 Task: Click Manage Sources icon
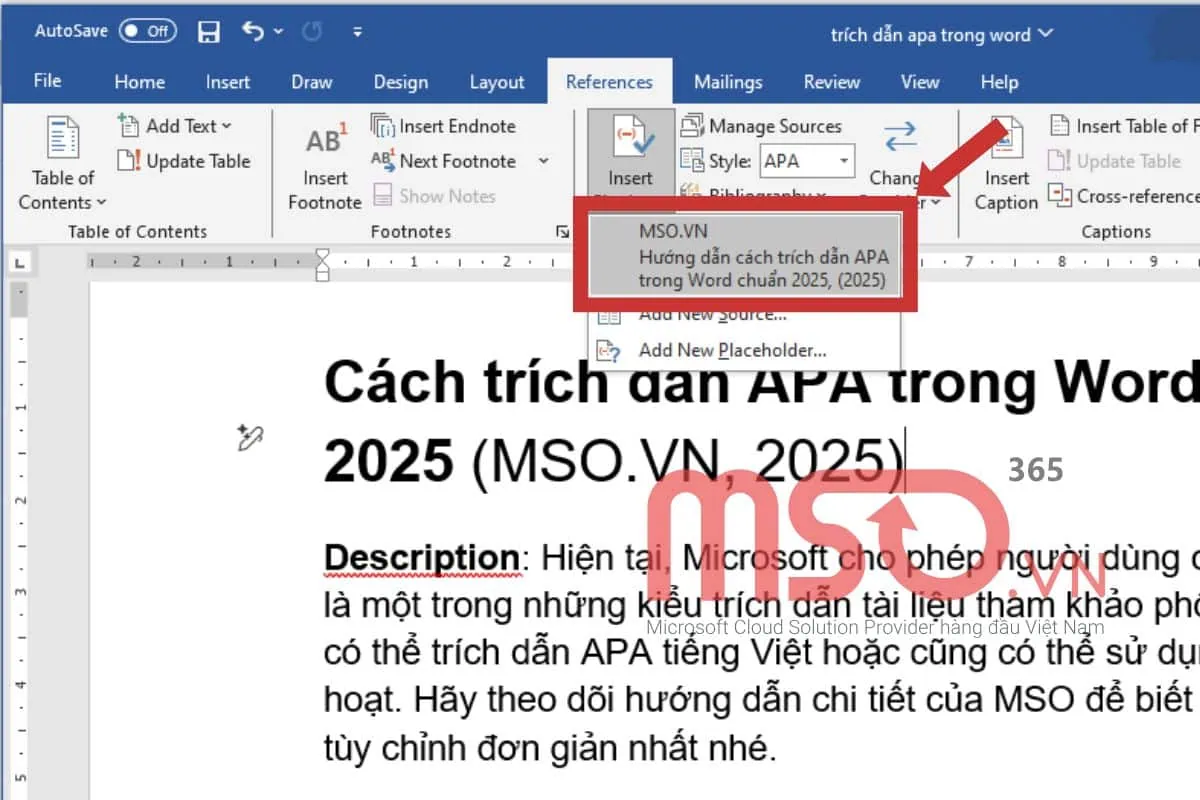click(x=691, y=126)
